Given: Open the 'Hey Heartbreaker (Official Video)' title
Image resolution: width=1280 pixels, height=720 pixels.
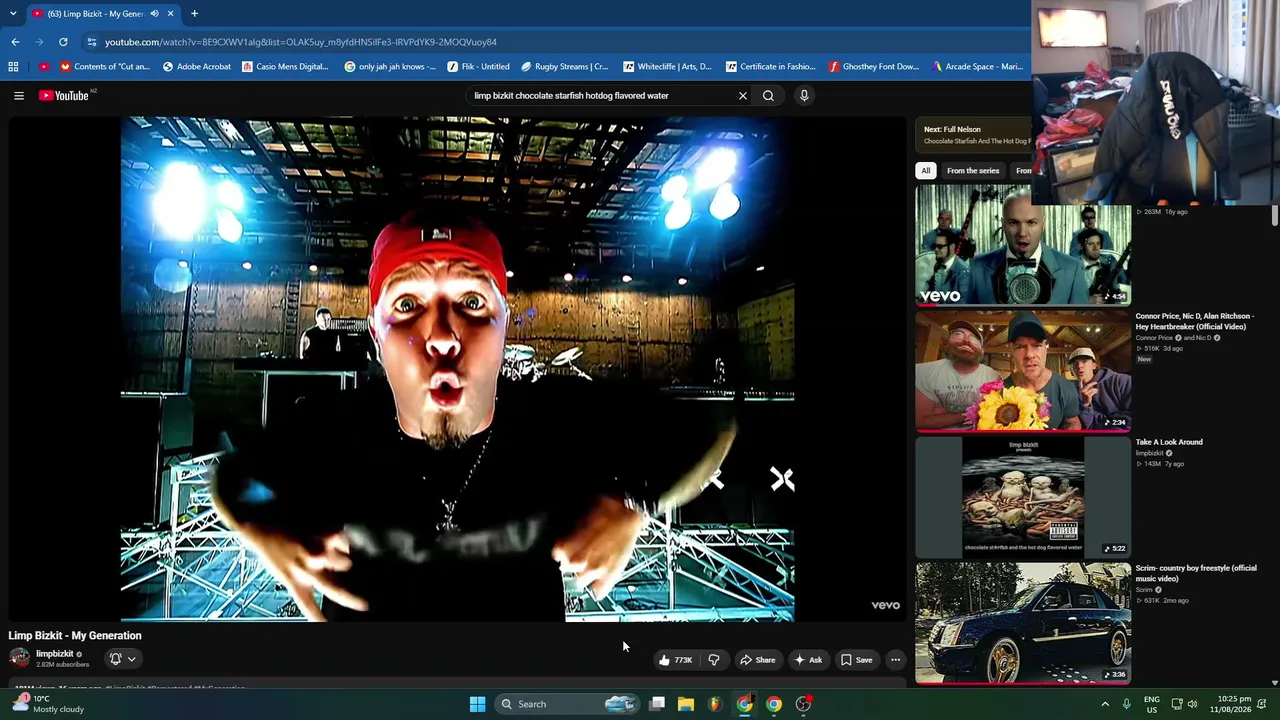Looking at the screenshot, I should pos(1194,321).
